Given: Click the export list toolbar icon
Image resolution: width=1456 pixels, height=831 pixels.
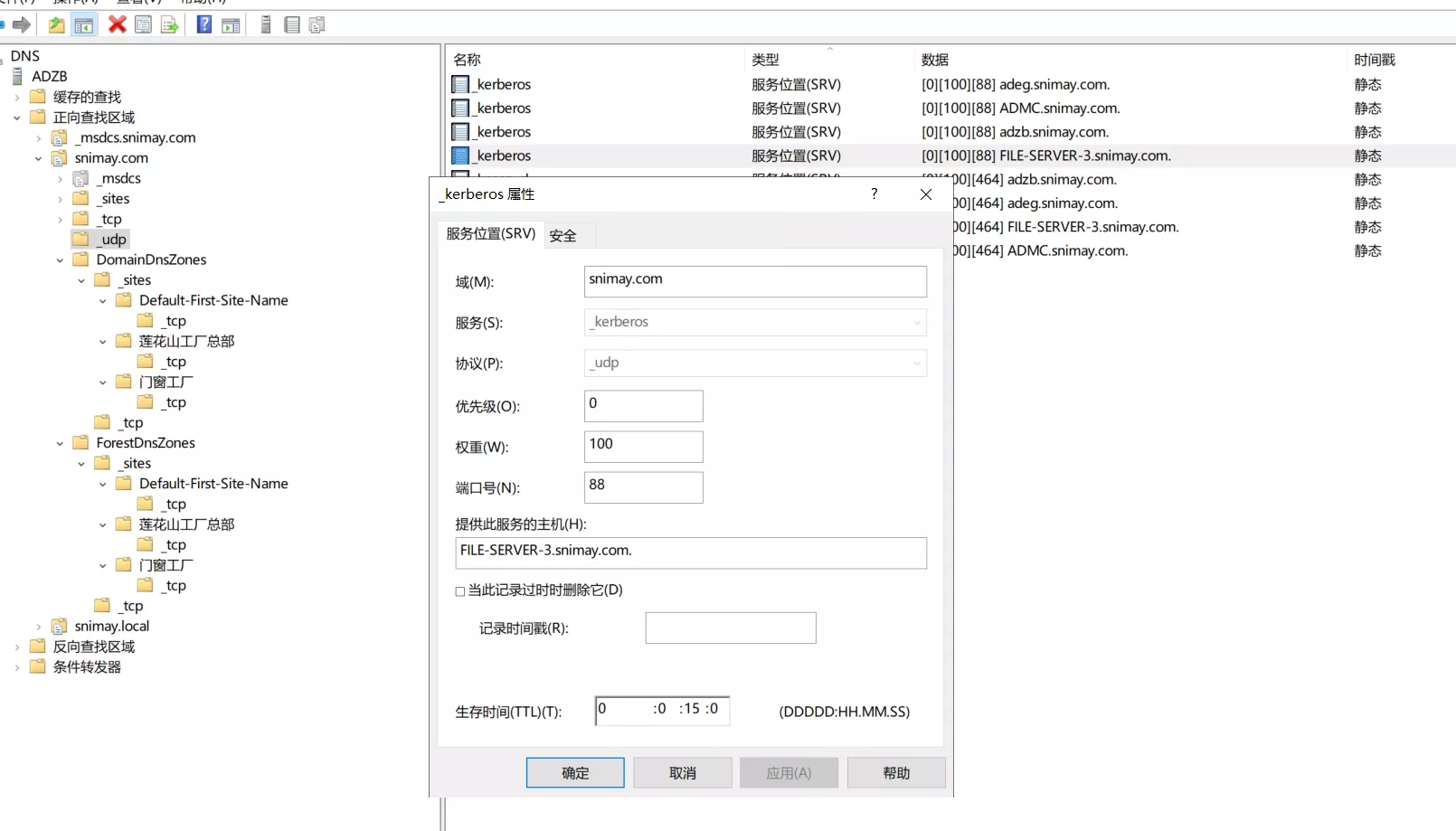Looking at the screenshot, I should pyautogui.click(x=169, y=24).
